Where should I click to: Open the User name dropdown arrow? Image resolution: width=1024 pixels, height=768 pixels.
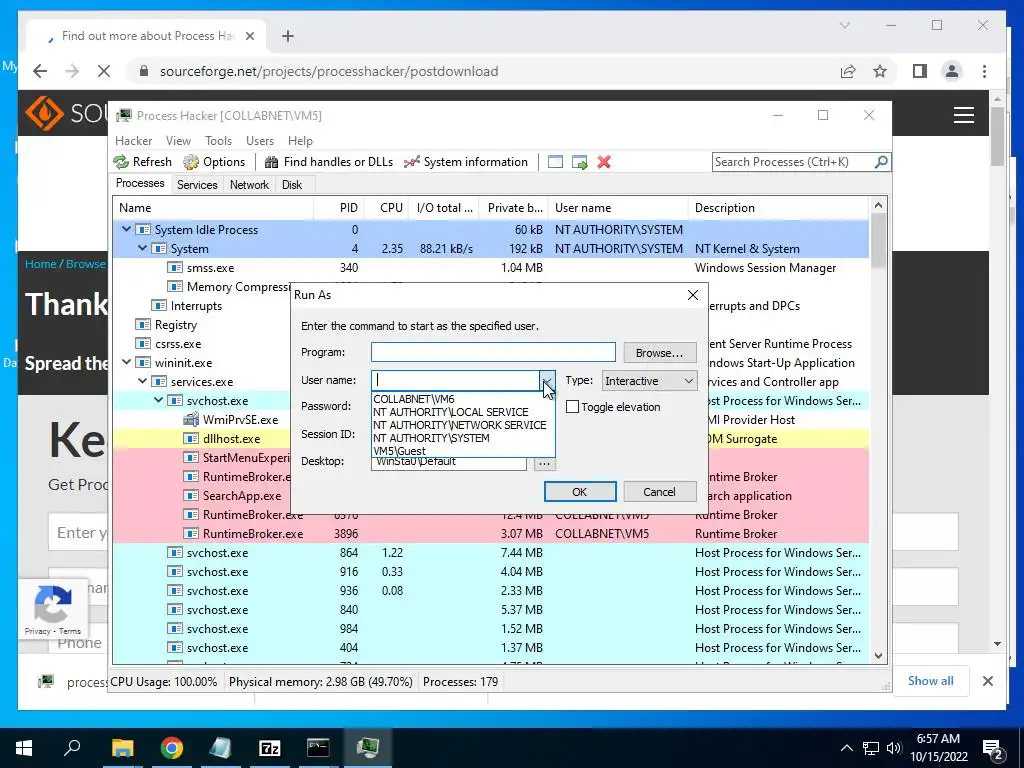tap(547, 380)
